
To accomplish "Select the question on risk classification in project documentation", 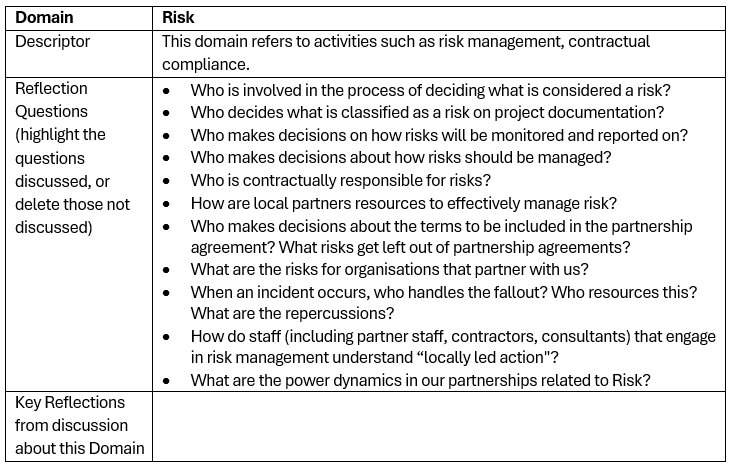I will [x=427, y=112].
